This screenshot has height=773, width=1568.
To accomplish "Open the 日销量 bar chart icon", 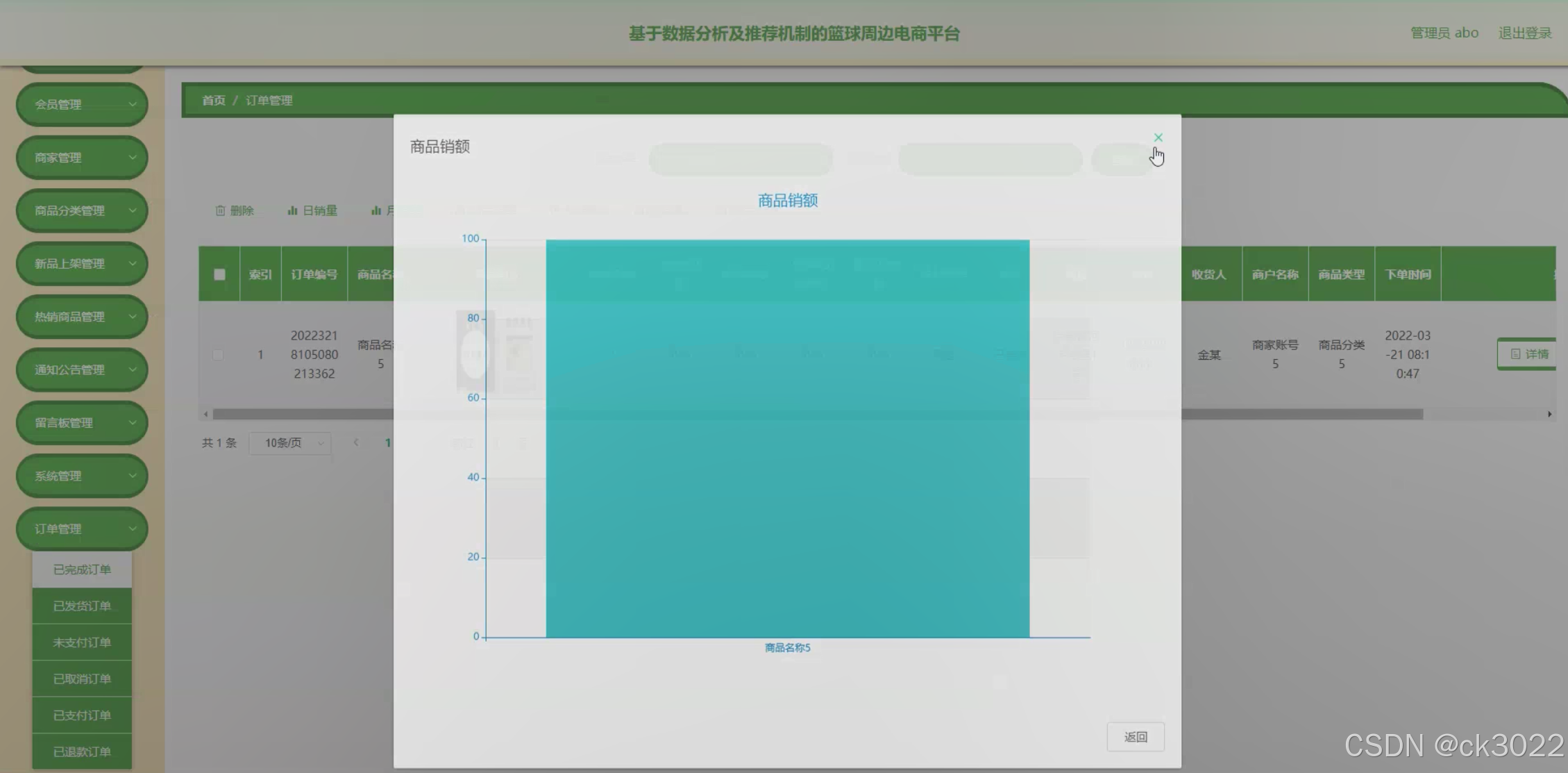I will coord(312,210).
